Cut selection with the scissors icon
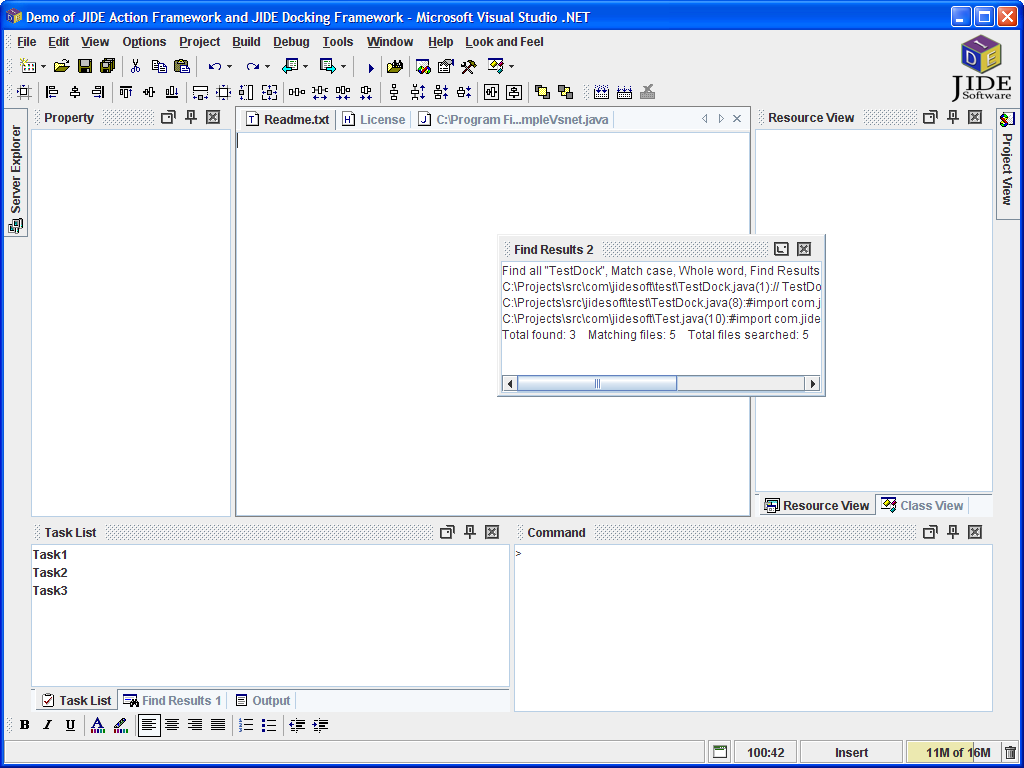 tap(136, 66)
